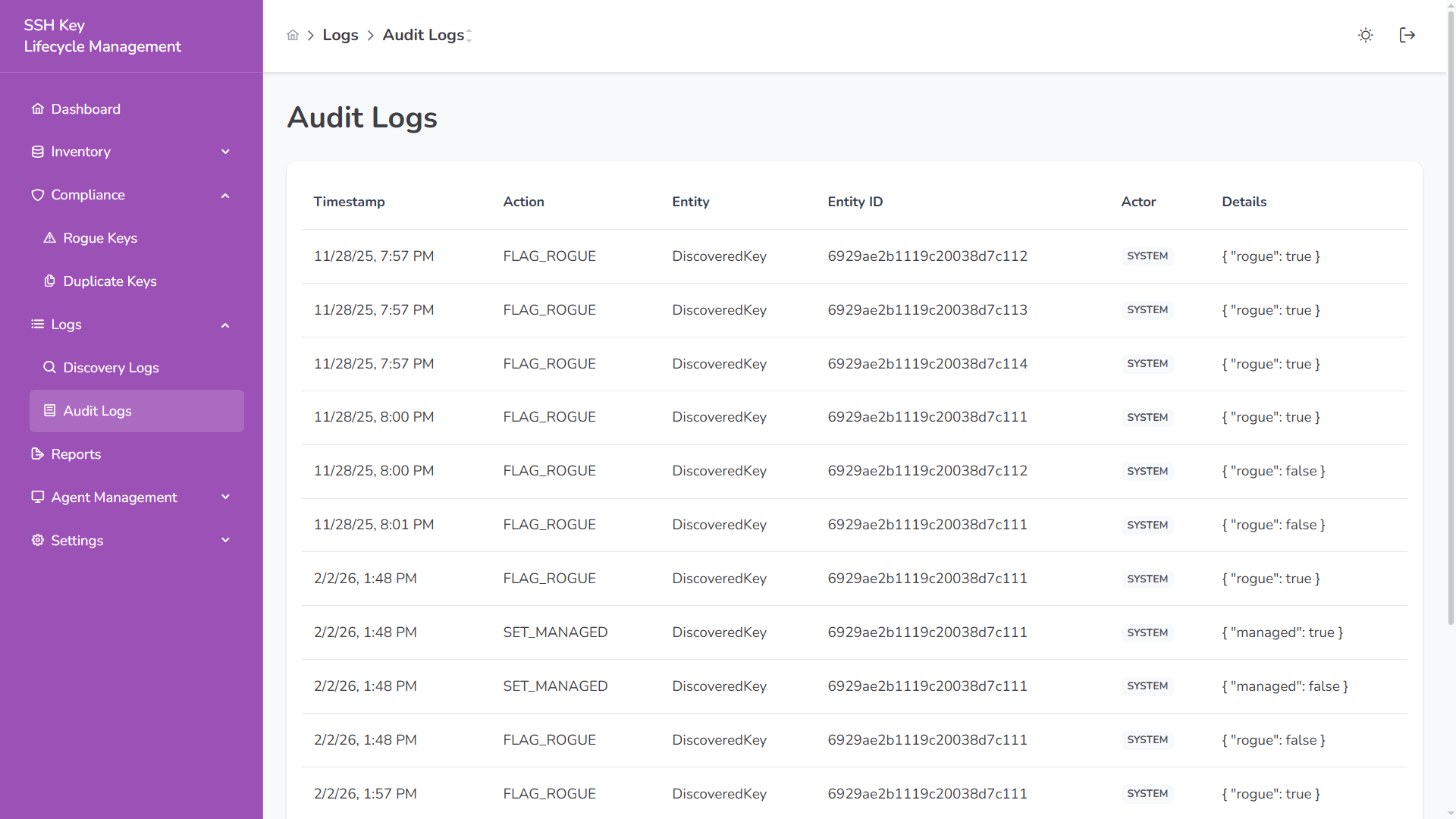Collapse the Compliance section
Screen dimensions: 1456x819
(x=225, y=195)
